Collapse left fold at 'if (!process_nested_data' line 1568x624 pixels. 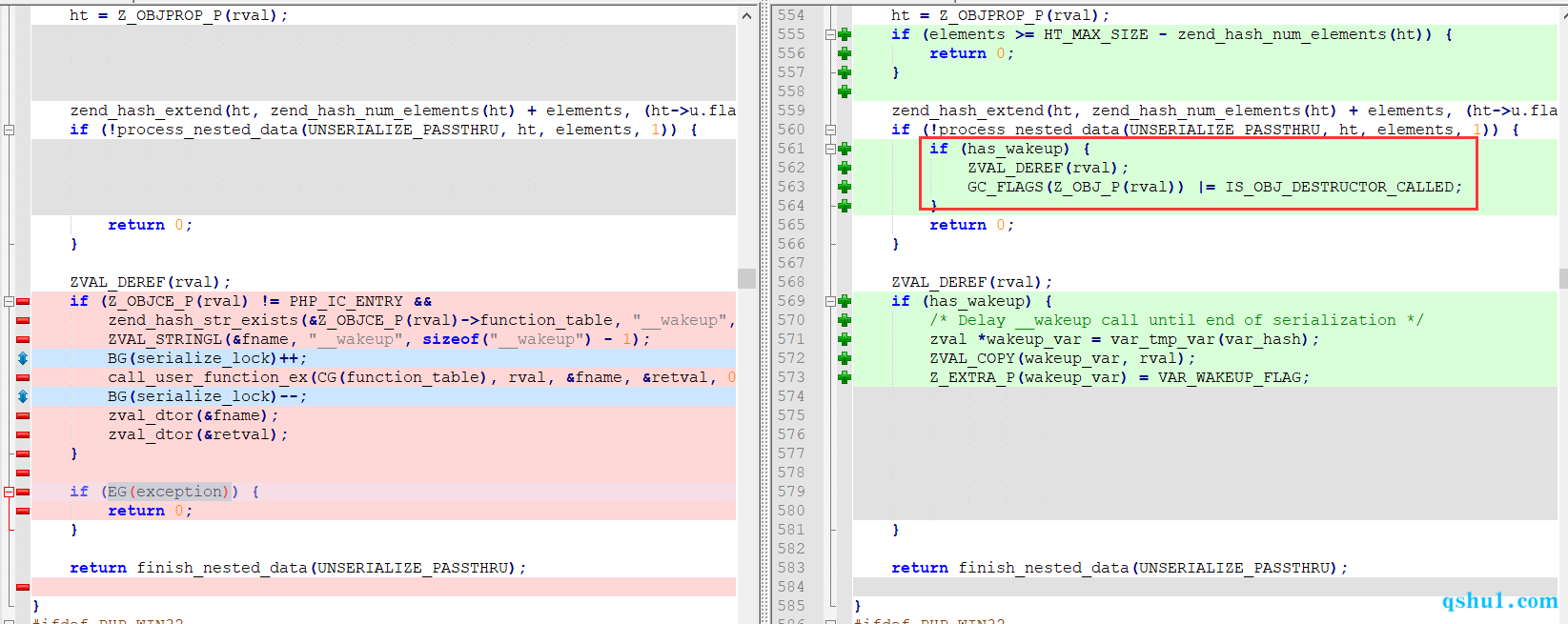coord(9,130)
